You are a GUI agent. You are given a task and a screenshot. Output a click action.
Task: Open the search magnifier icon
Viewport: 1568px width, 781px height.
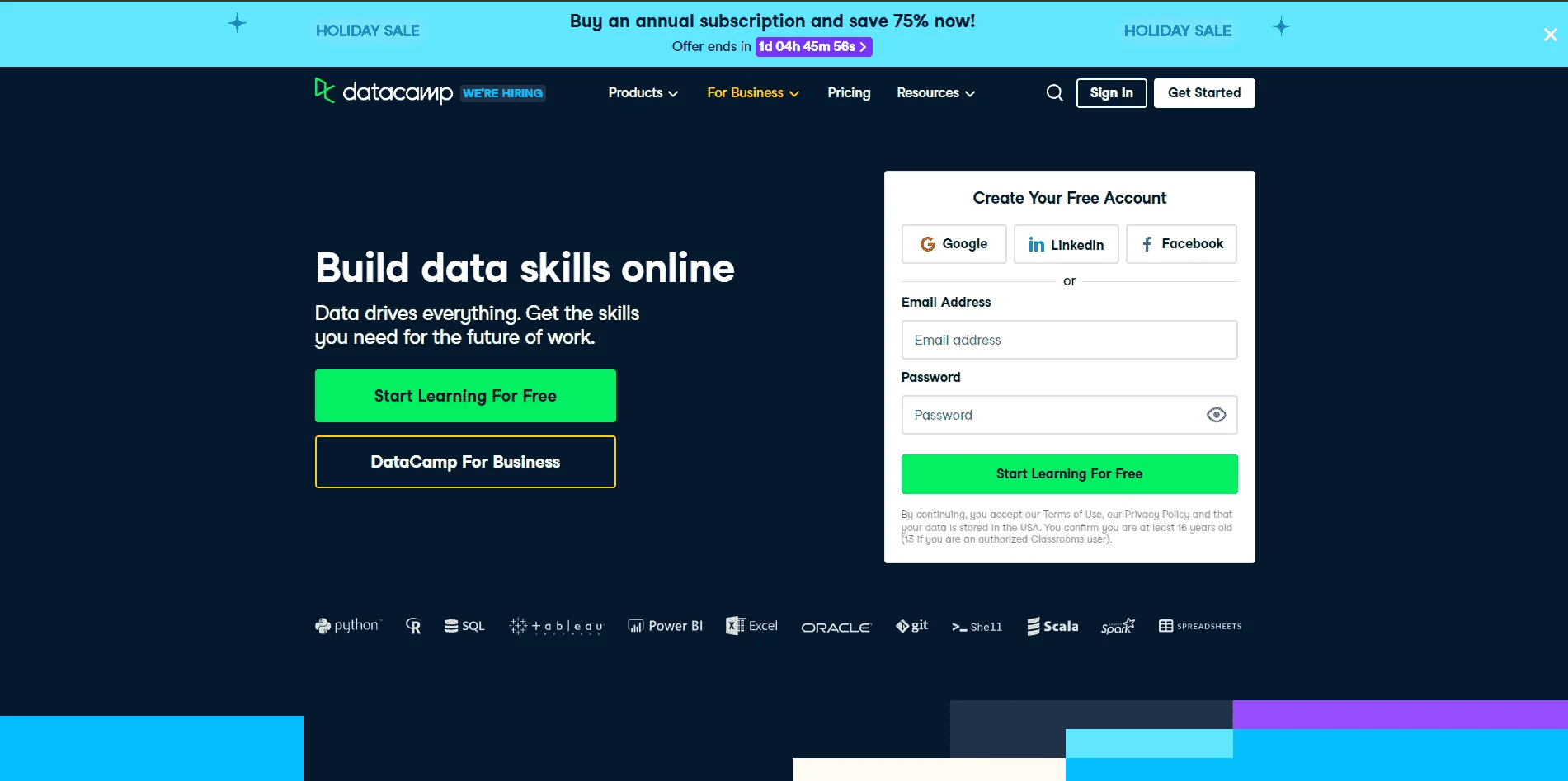click(1054, 93)
